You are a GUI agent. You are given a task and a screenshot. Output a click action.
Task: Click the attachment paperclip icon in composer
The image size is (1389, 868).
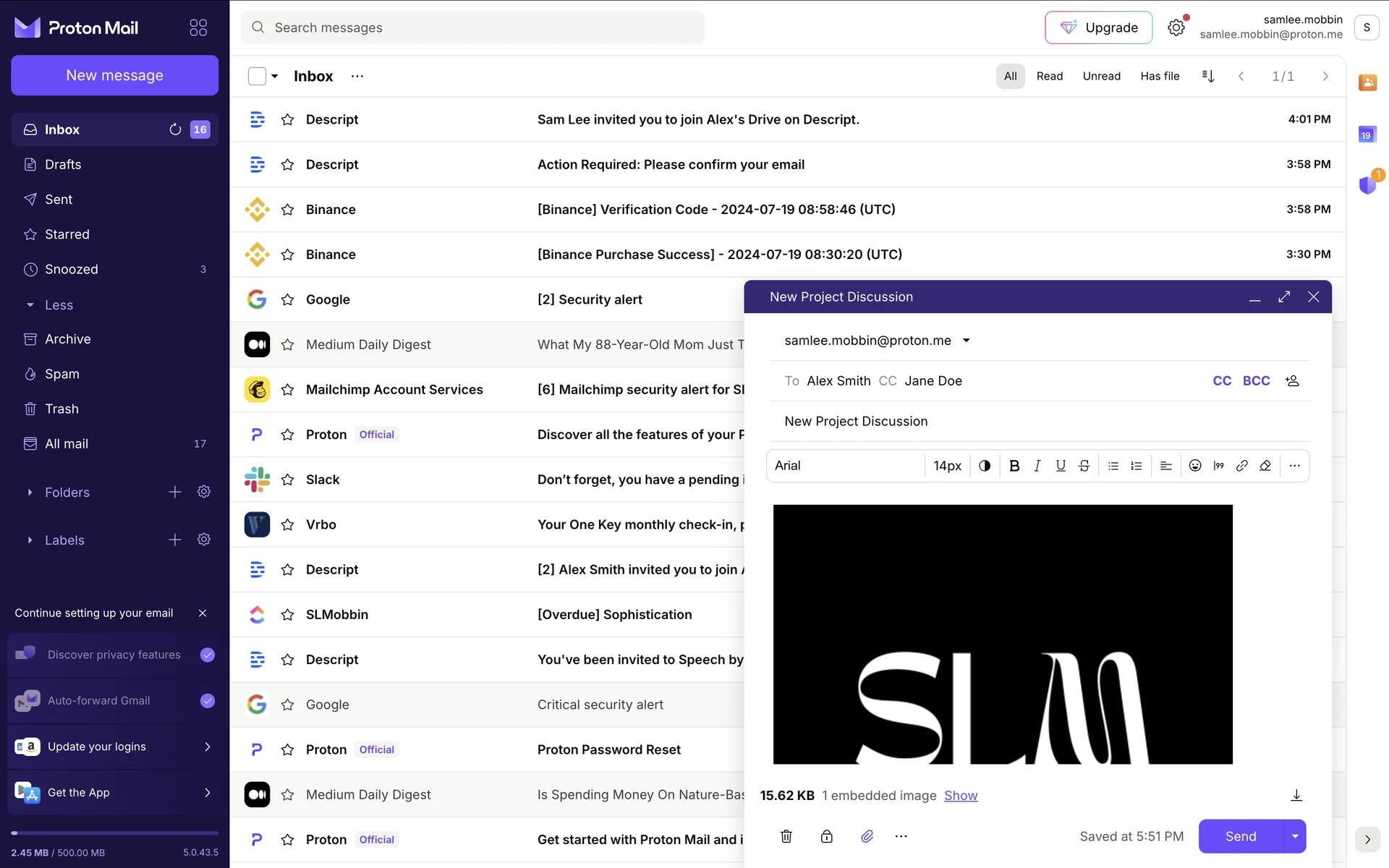tap(867, 836)
